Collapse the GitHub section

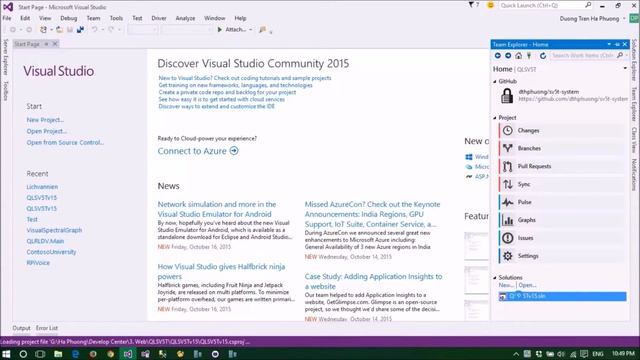pyautogui.click(x=495, y=82)
